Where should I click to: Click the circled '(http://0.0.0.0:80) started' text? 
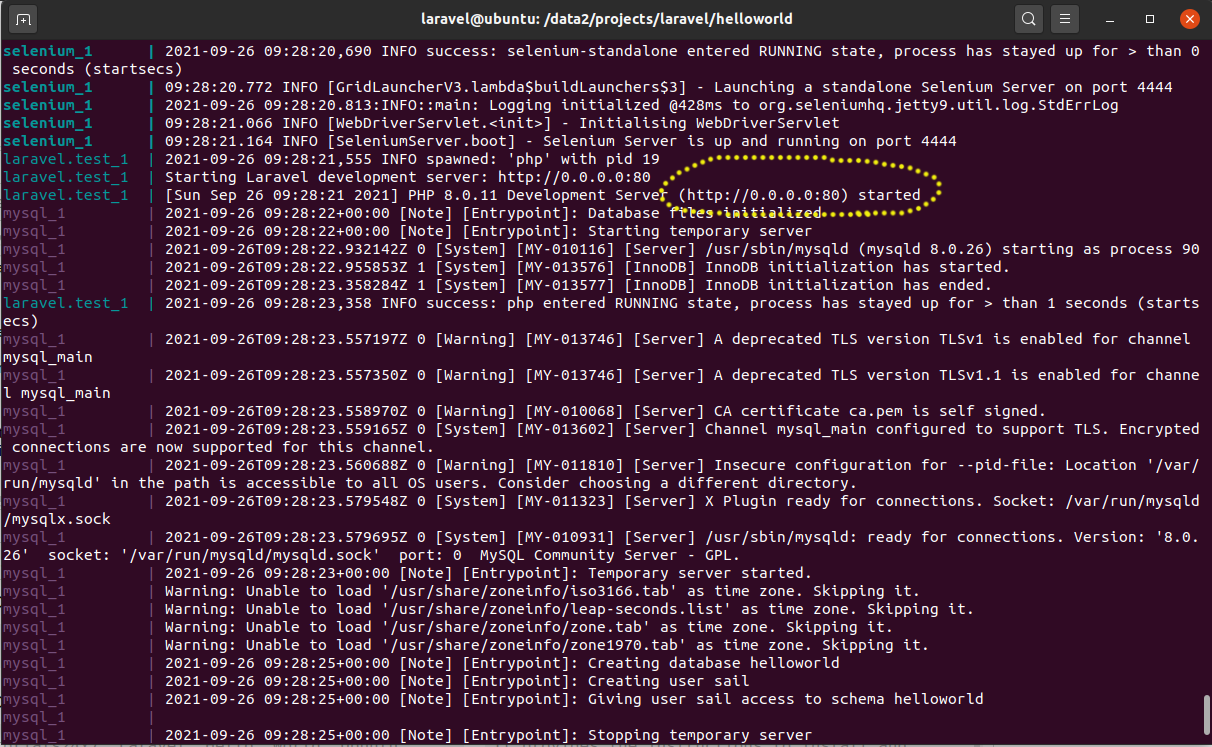[x=799, y=195]
